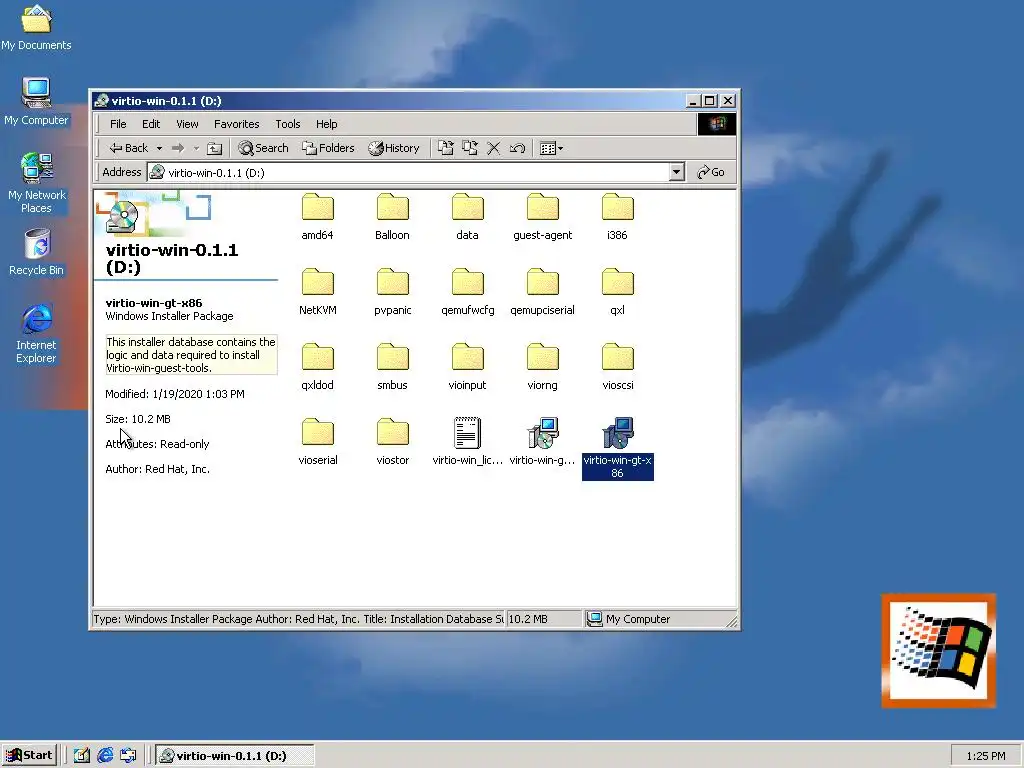
Task: Select the smbus folder
Action: [392, 367]
